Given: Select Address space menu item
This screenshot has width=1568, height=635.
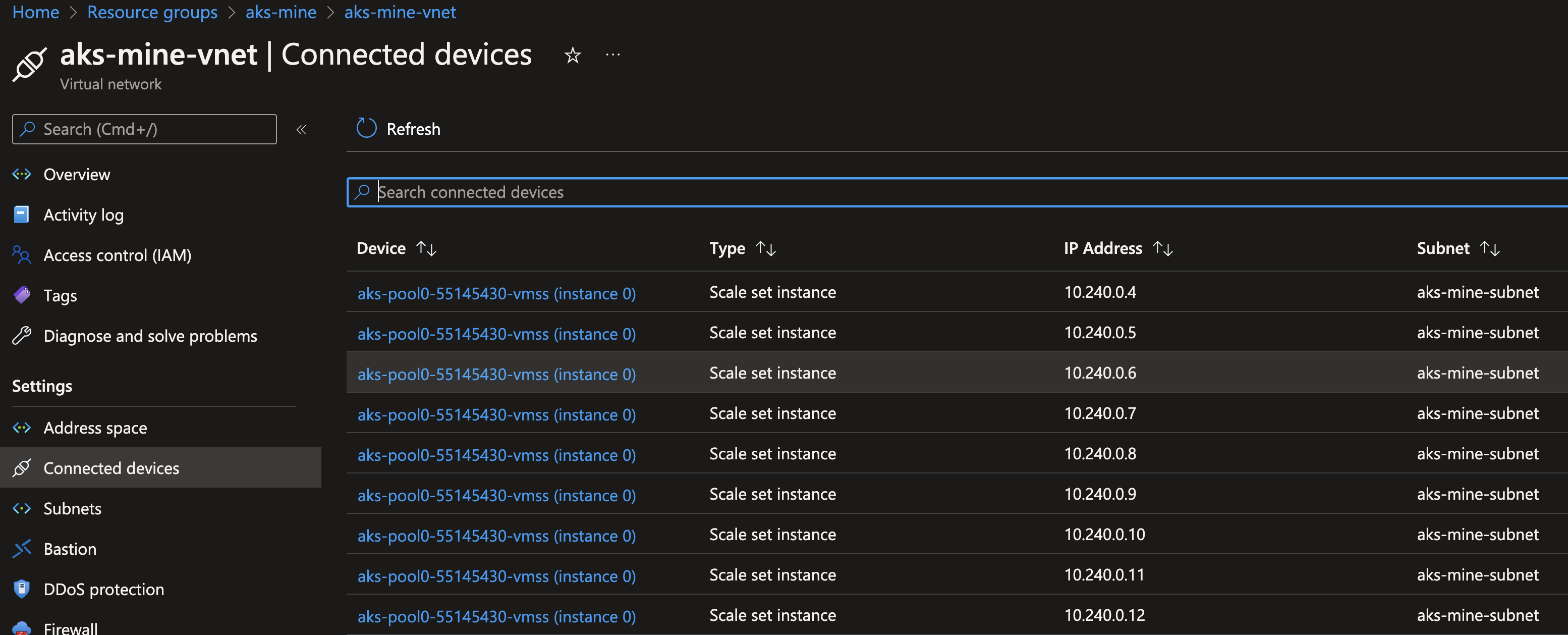Looking at the screenshot, I should 95,428.
